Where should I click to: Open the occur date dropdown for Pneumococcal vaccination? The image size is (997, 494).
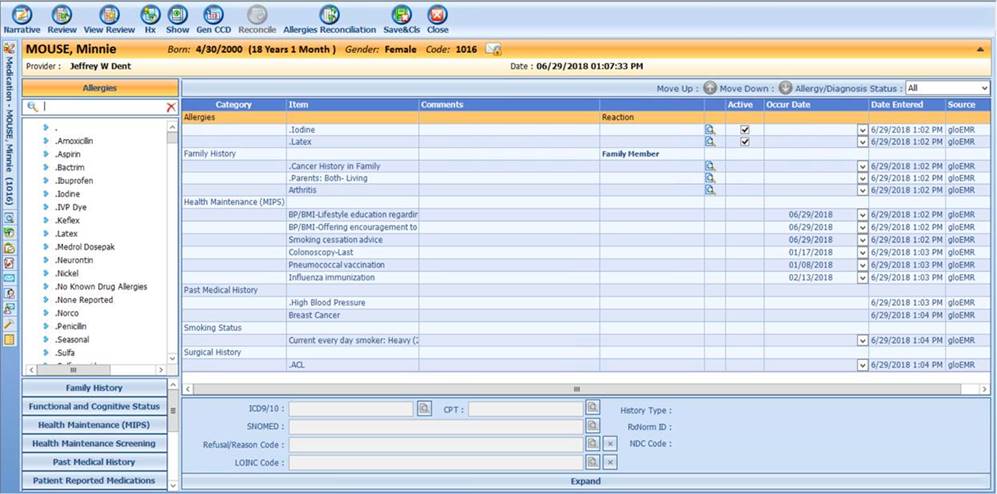coord(862,265)
